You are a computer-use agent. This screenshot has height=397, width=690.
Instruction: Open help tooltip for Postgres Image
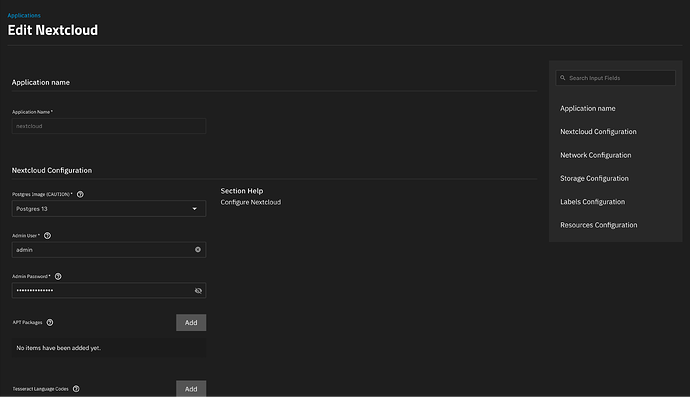80,194
